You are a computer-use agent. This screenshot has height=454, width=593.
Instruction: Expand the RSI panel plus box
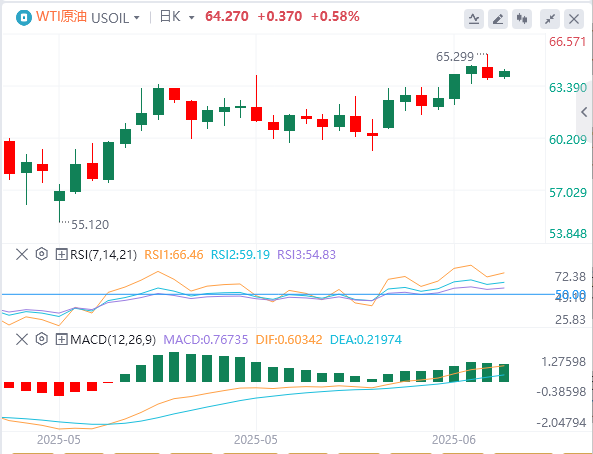(61, 254)
